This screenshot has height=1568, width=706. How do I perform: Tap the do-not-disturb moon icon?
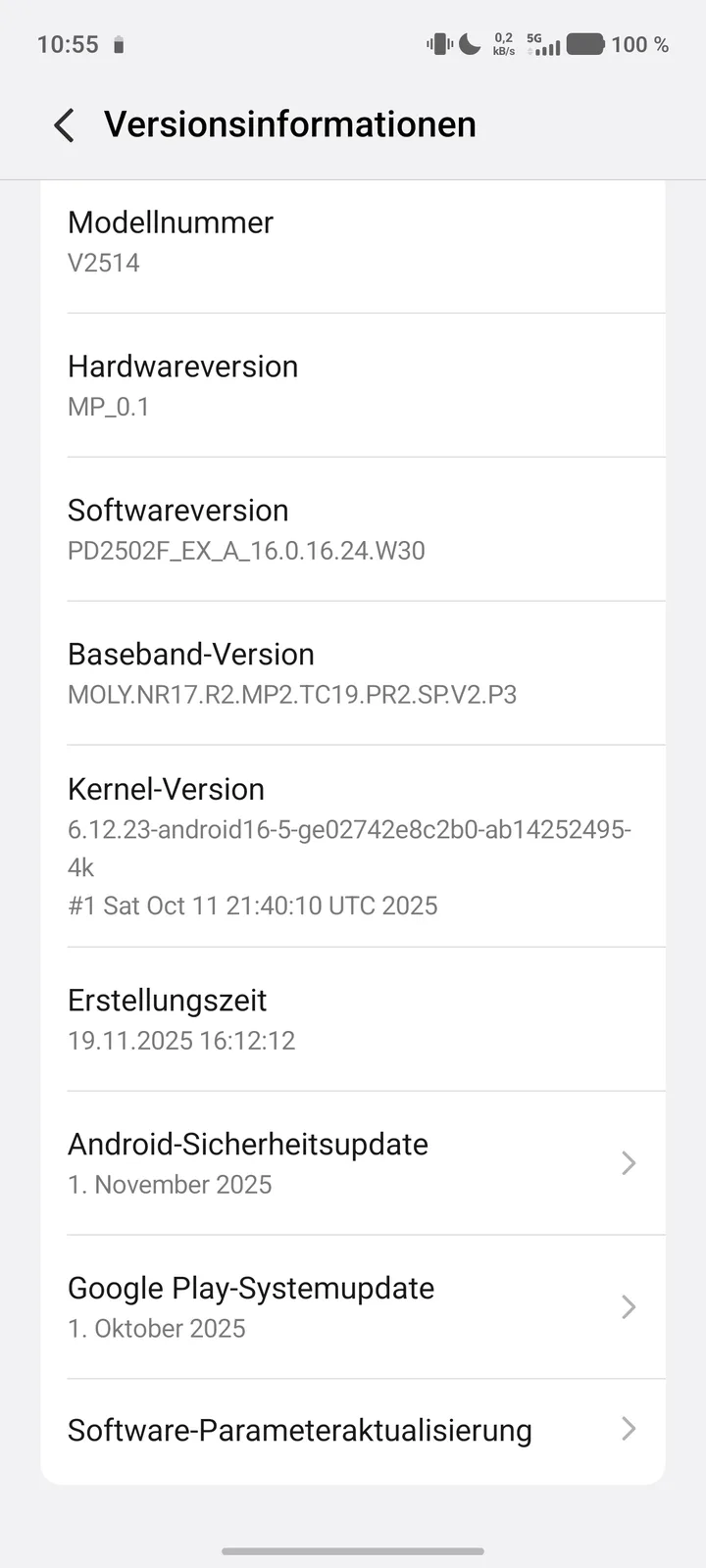click(470, 44)
